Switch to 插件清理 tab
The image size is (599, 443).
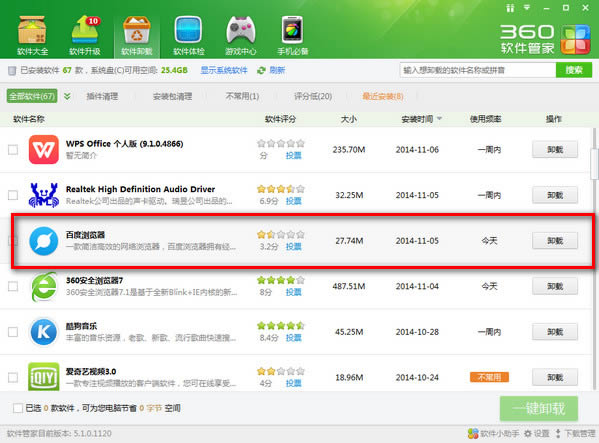coord(102,96)
